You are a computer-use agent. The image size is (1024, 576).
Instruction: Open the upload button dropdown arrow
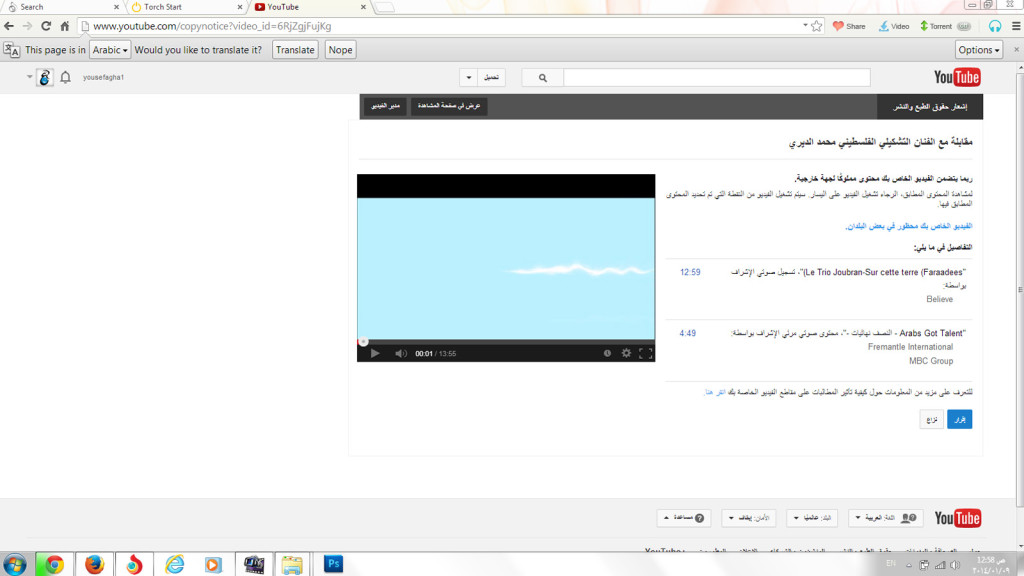[468, 78]
